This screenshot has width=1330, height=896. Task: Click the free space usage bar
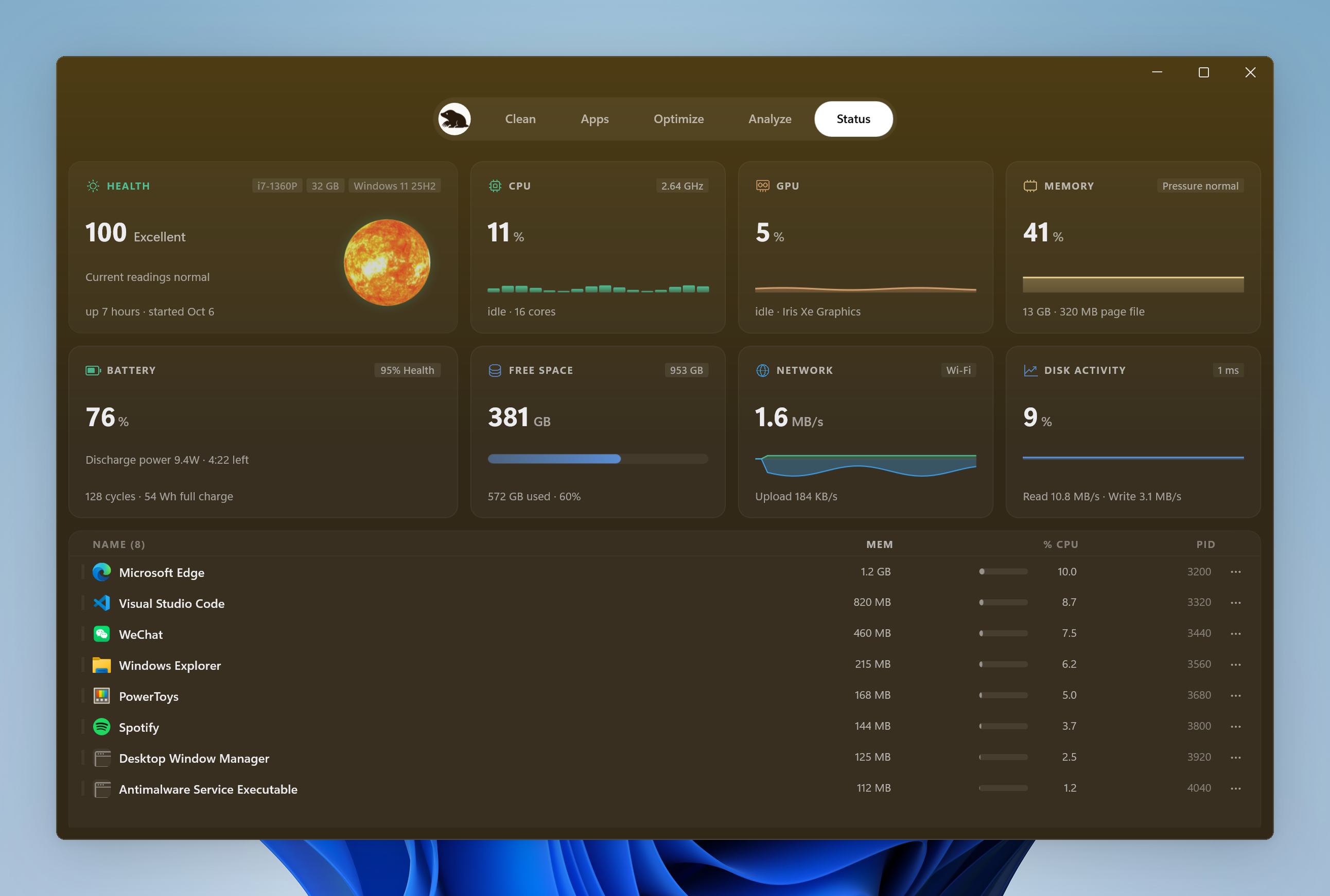click(x=598, y=458)
